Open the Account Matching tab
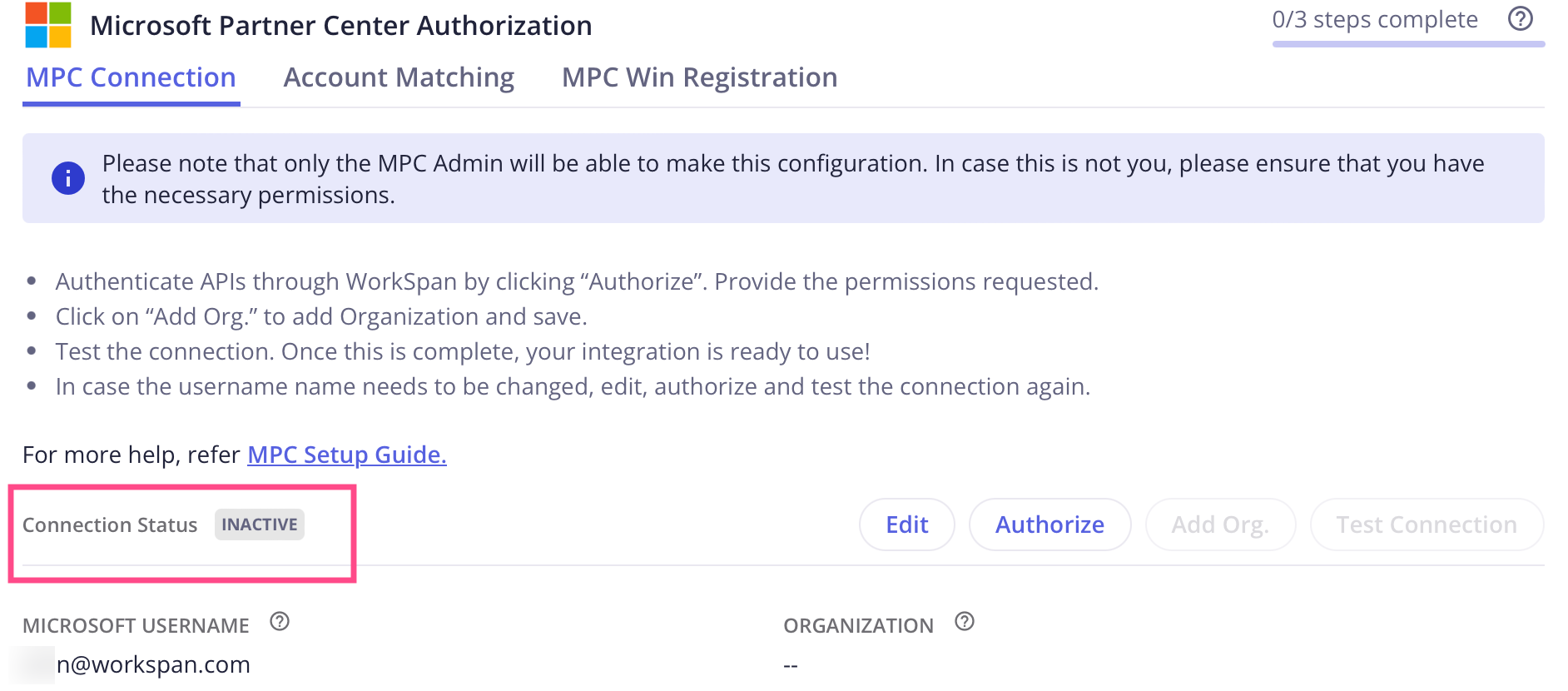The image size is (1568, 691). [x=399, y=77]
